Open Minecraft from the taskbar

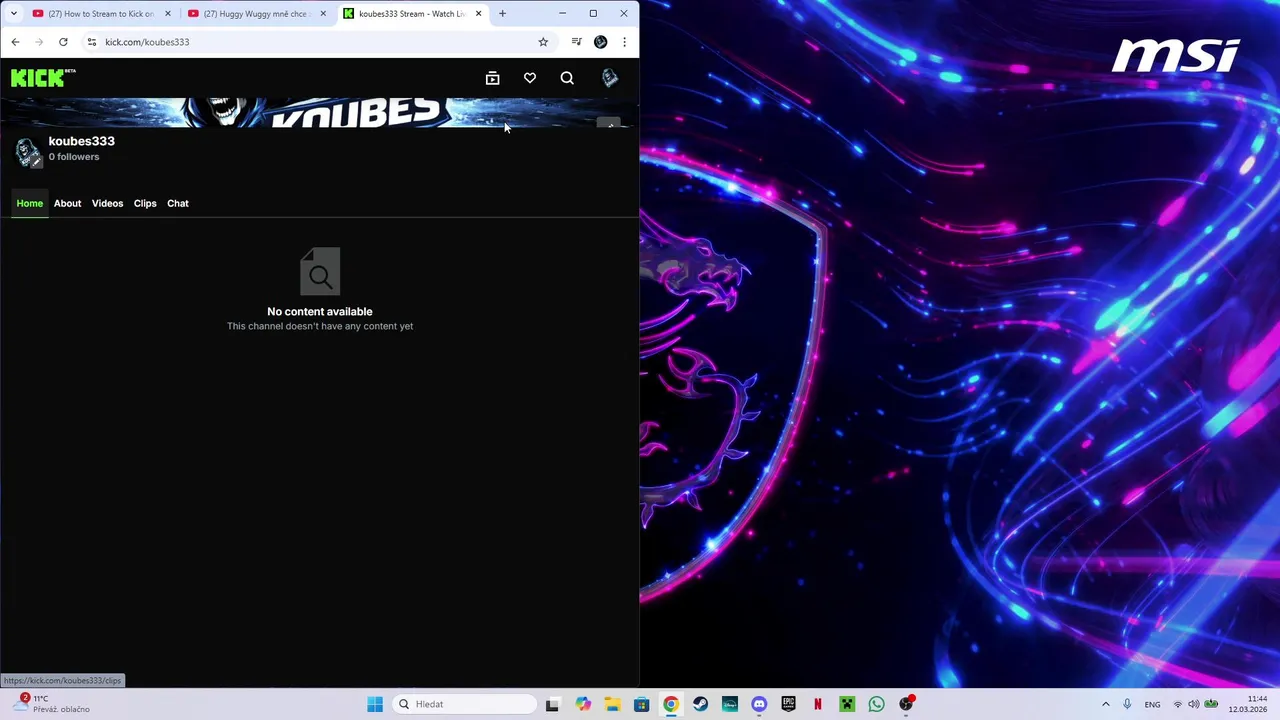(847, 704)
